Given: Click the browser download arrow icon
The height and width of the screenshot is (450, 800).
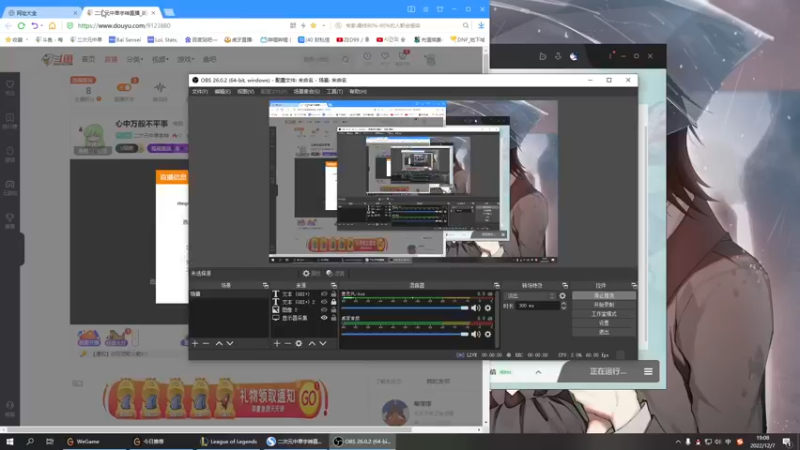Looking at the screenshot, I should point(481,26).
